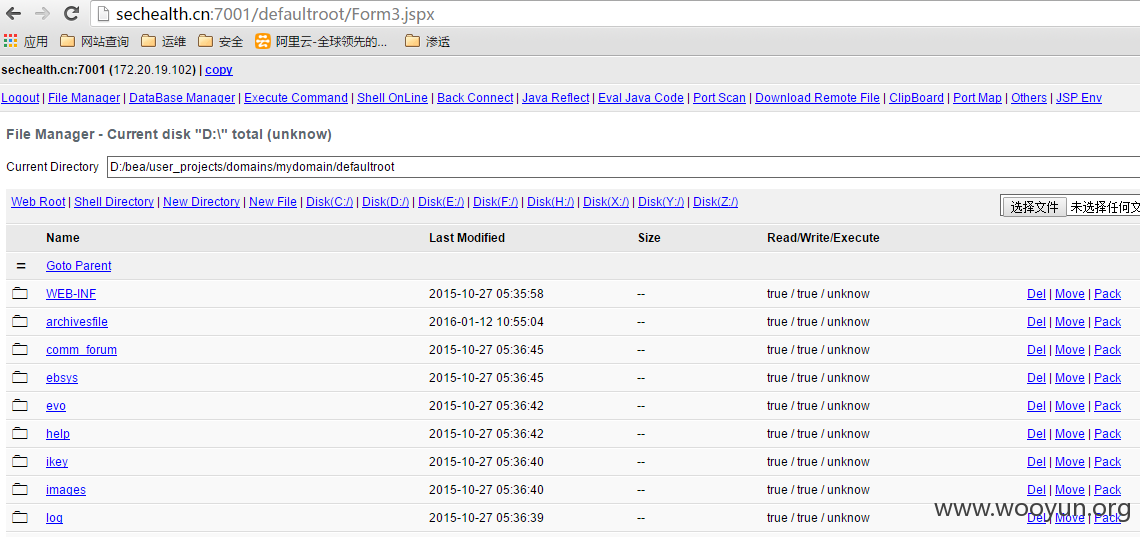Viewport: 1140px width, 537px height.
Task: Switch to Disk(F:/)
Action: [x=496, y=201]
